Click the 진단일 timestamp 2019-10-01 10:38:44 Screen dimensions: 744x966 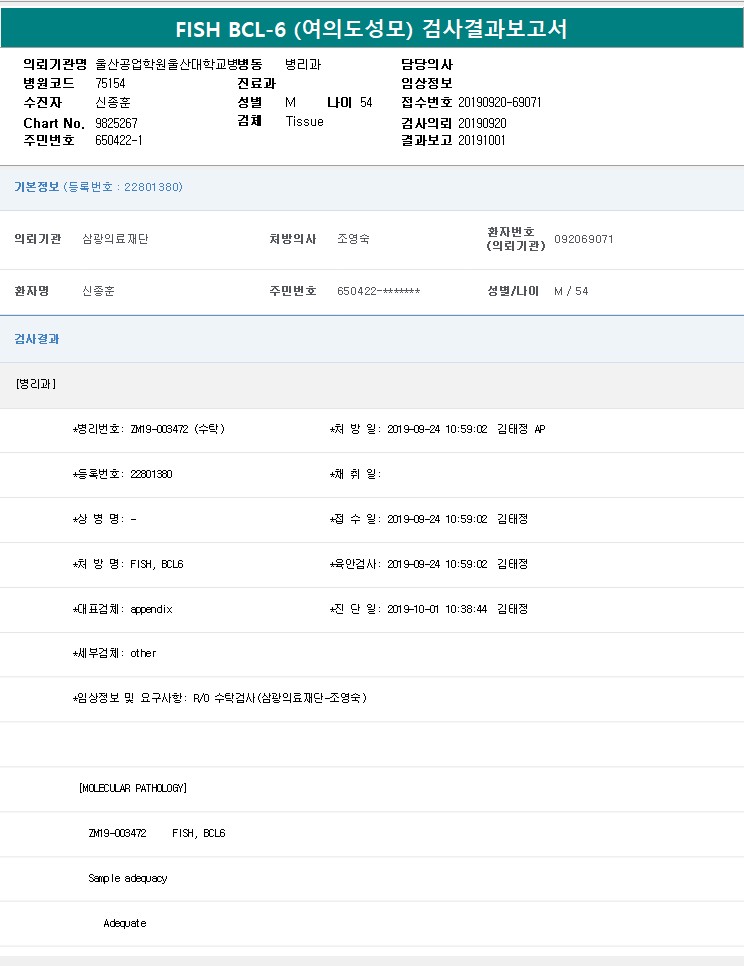pos(436,609)
